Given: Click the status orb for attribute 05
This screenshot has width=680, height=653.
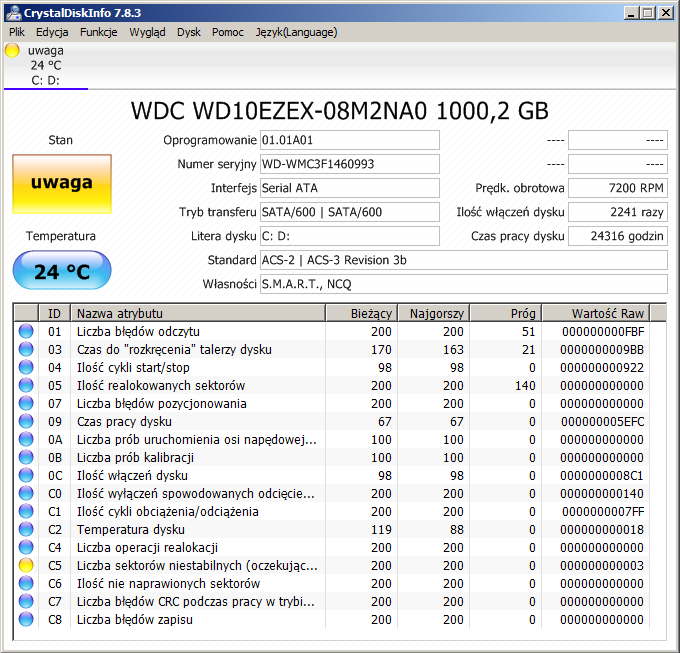Looking at the screenshot, I should click(x=26, y=385).
